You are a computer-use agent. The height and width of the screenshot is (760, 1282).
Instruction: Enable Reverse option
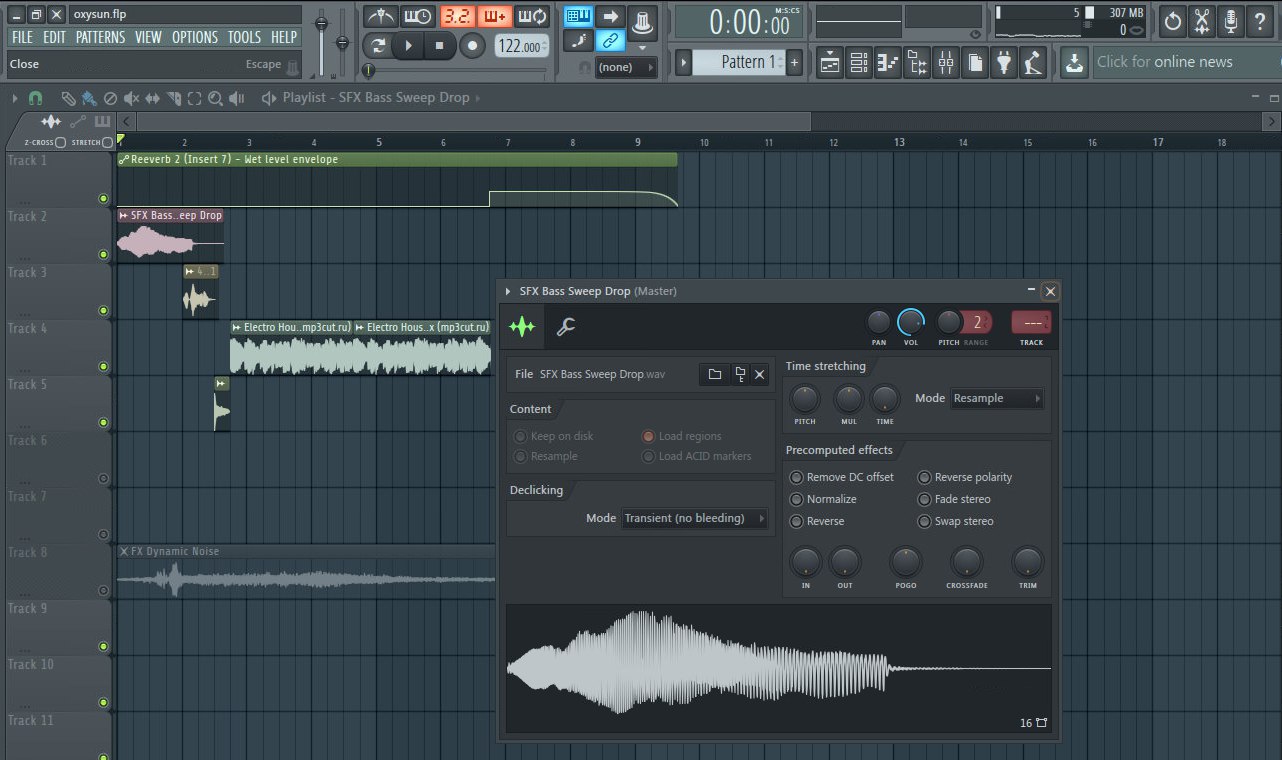pos(797,521)
